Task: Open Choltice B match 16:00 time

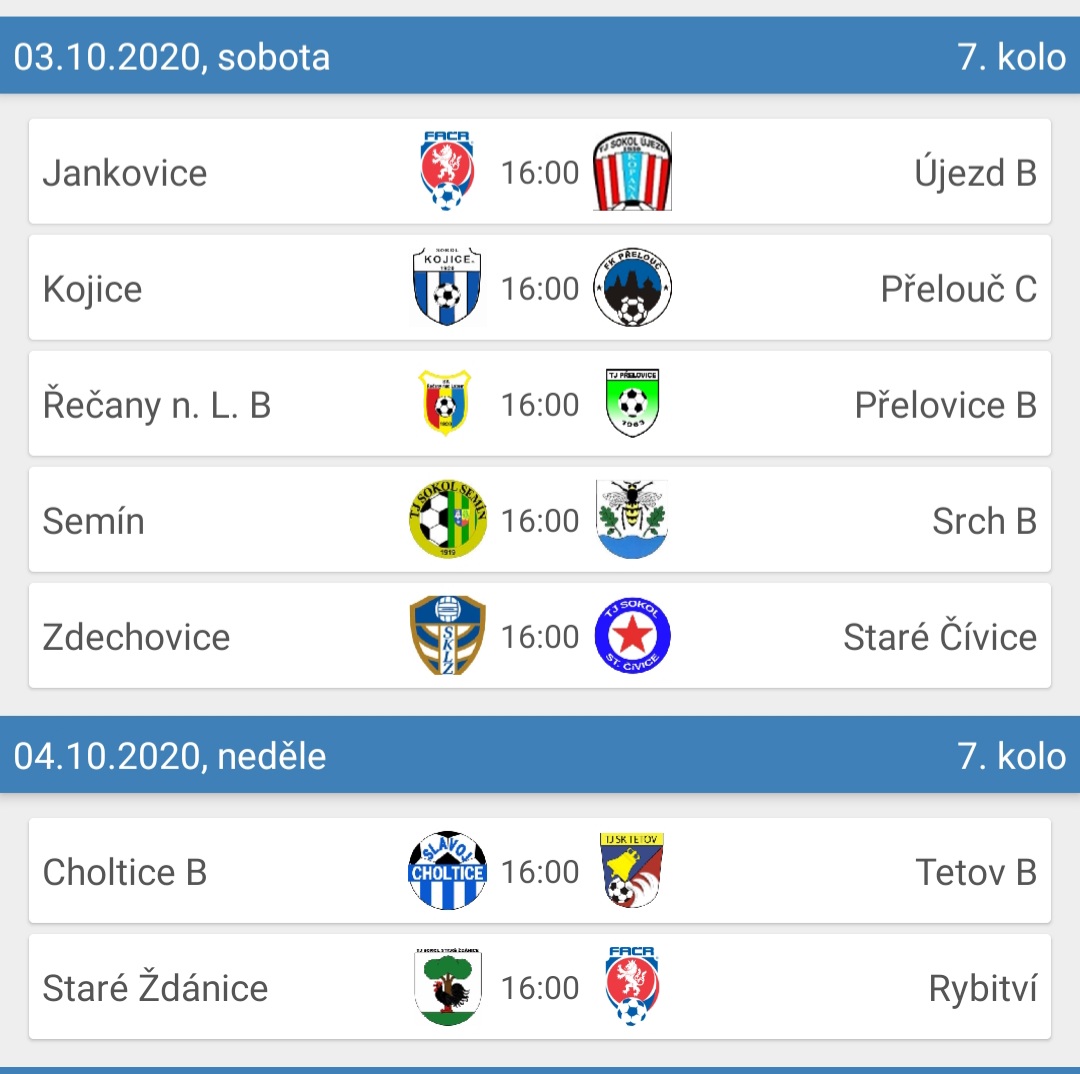Action: pyautogui.click(x=540, y=871)
